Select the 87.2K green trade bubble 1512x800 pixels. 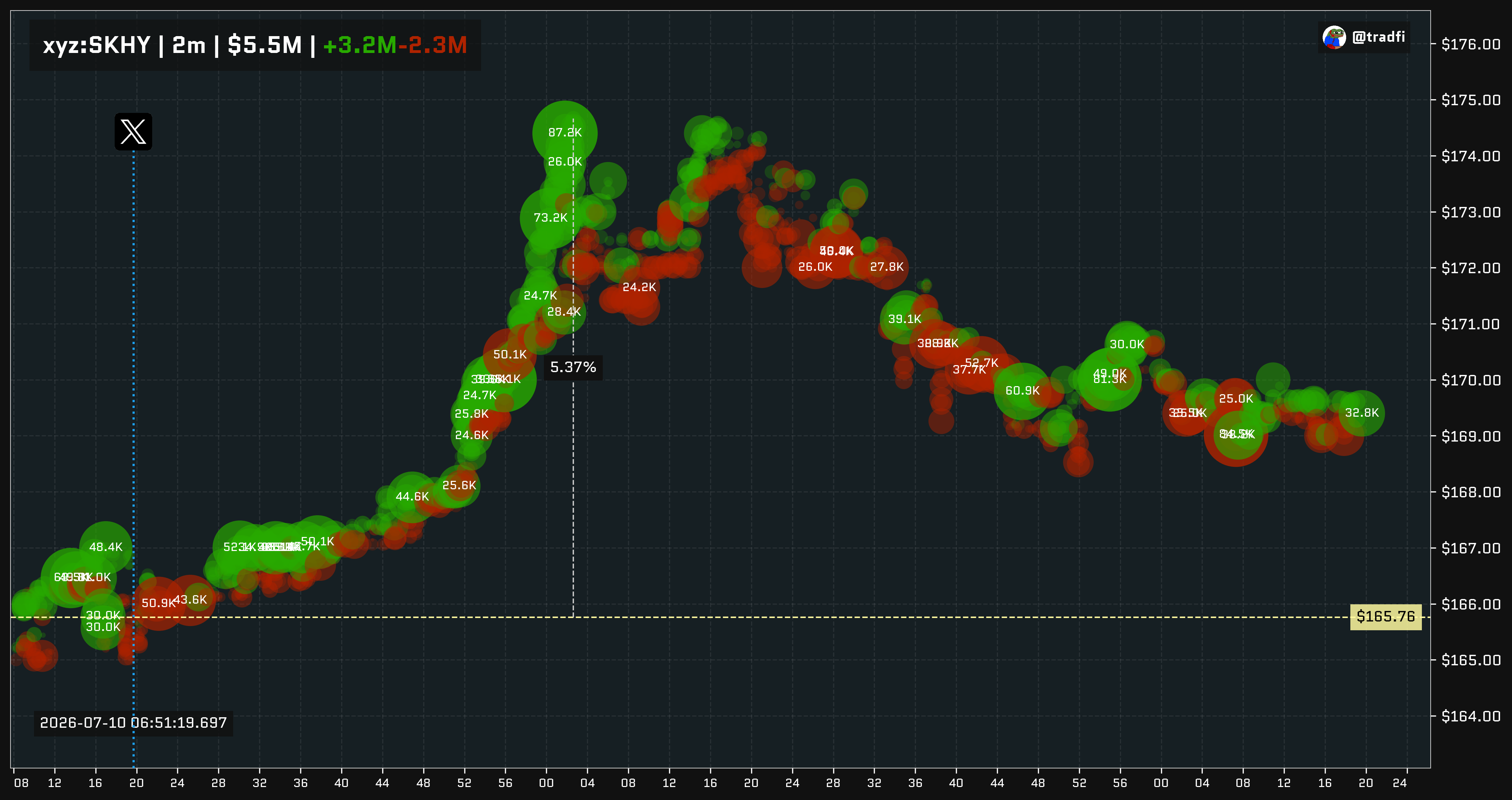(565, 133)
